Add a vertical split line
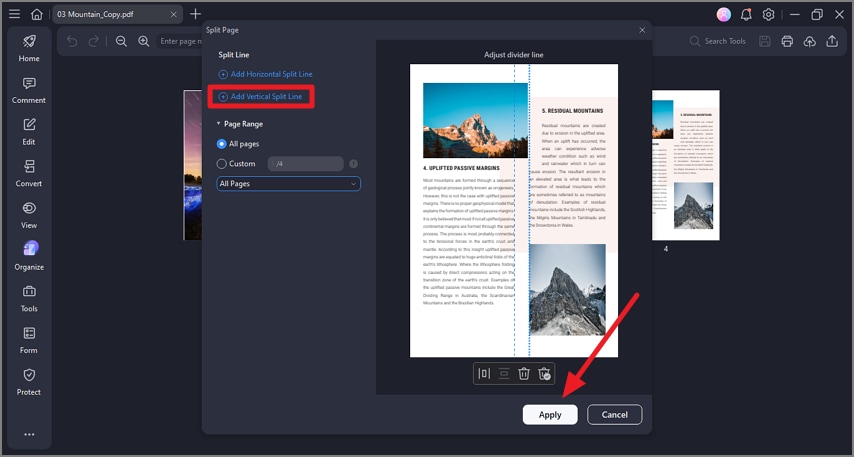The image size is (854, 457). pyautogui.click(x=260, y=96)
